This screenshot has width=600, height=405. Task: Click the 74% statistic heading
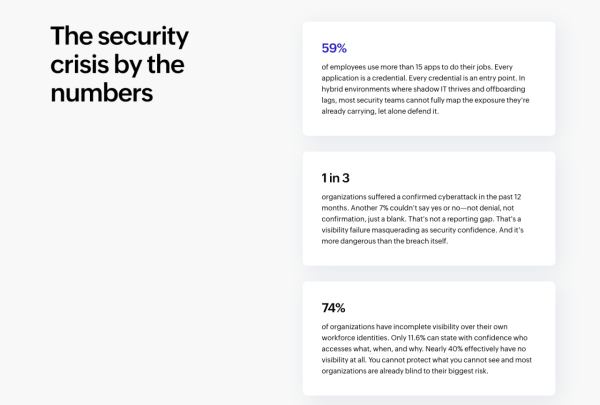pyautogui.click(x=333, y=308)
